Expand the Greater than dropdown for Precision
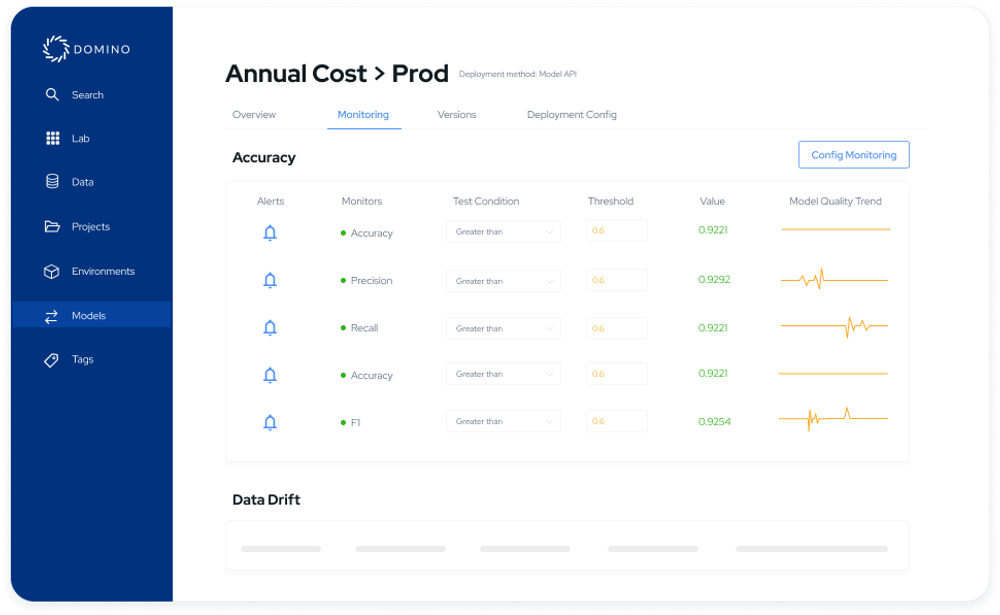This screenshot has height=615, width=1000. 503,280
